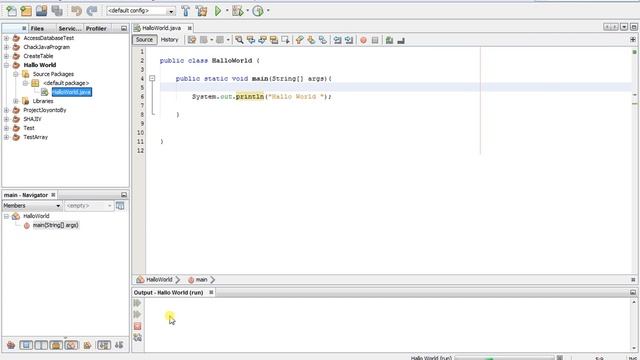Viewport: 640px width, 360px height.
Task: Click the Output settings icon below Stop
Action: (x=138, y=337)
